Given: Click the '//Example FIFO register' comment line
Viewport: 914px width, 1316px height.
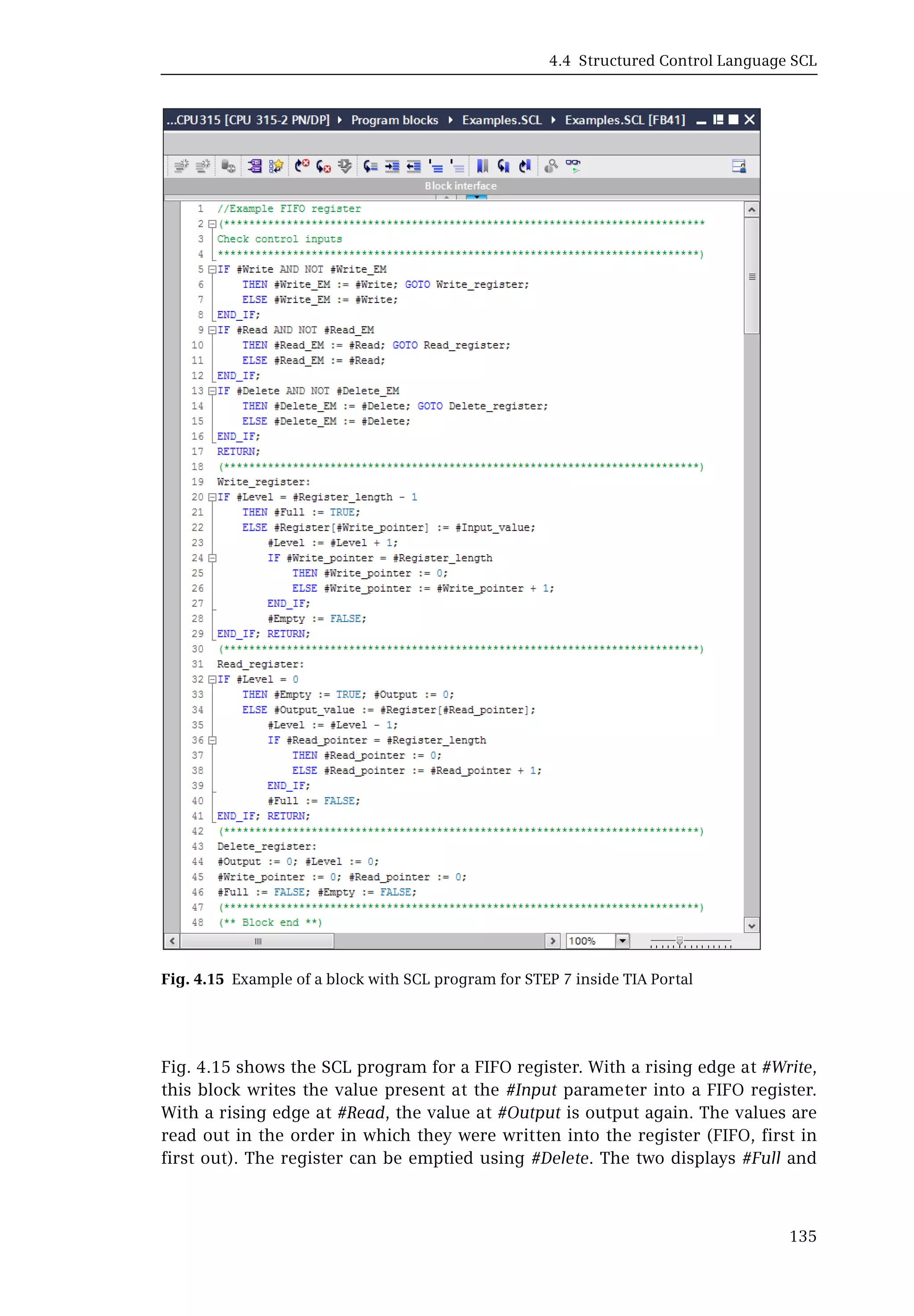Looking at the screenshot, I should (289, 208).
